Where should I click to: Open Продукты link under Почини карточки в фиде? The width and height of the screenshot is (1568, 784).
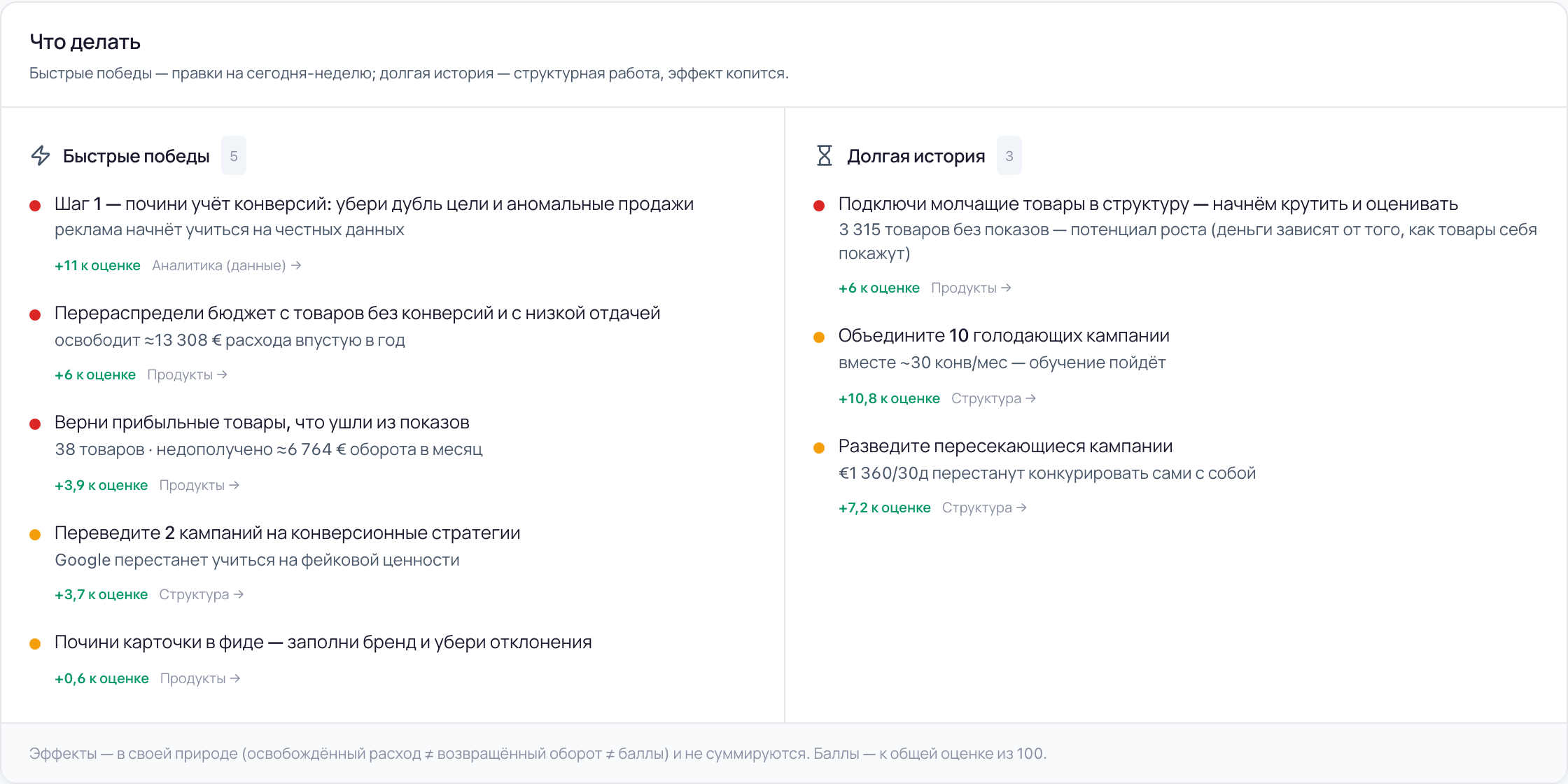(x=200, y=678)
